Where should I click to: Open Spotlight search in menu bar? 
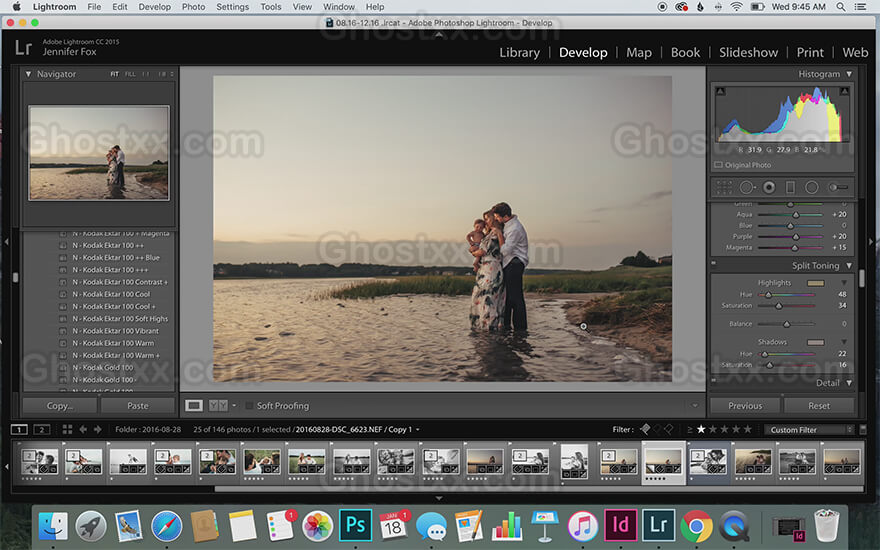(840, 7)
